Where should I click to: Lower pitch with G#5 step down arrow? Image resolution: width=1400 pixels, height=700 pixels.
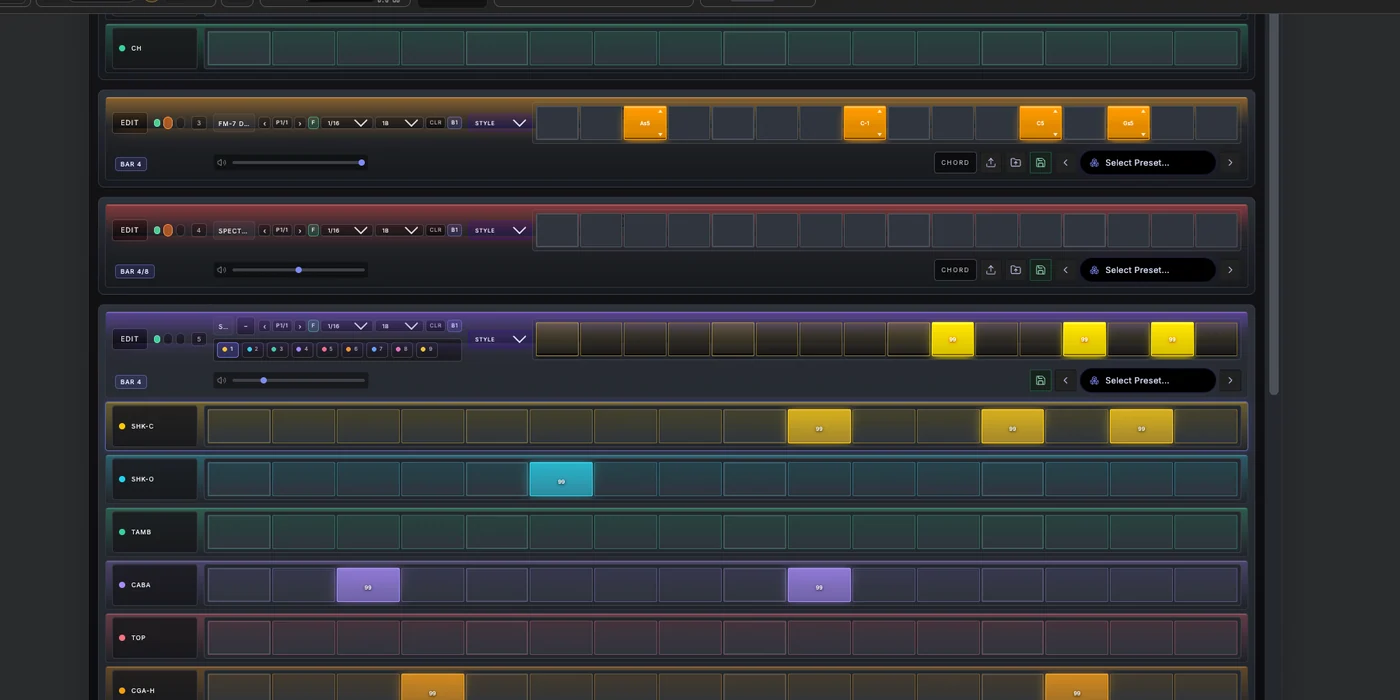click(x=1143, y=134)
